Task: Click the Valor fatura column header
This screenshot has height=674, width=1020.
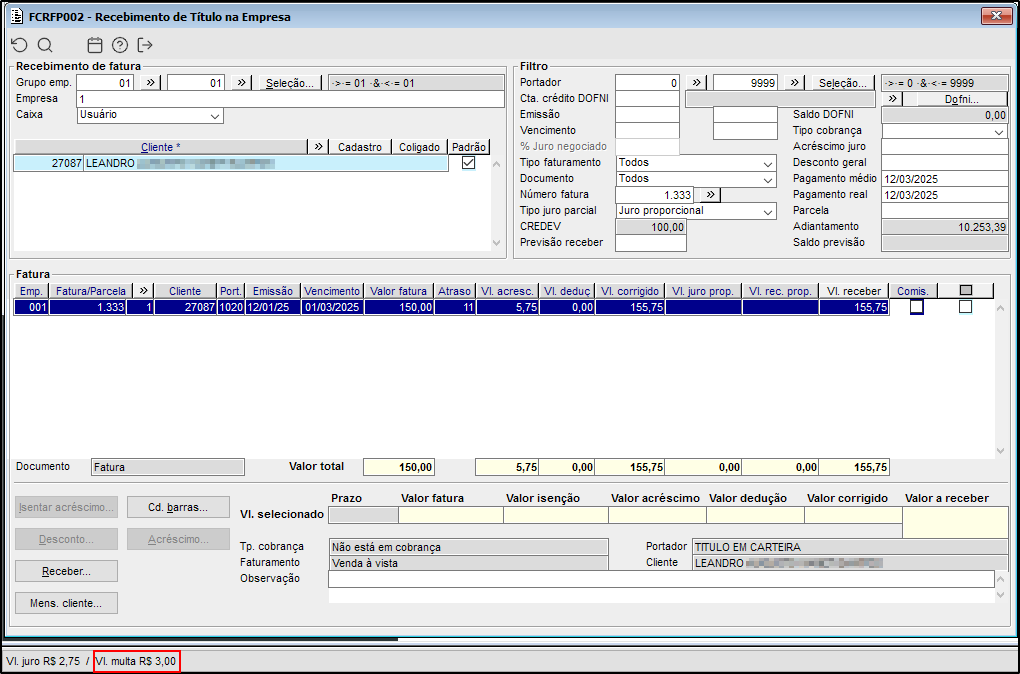Action: [399, 291]
